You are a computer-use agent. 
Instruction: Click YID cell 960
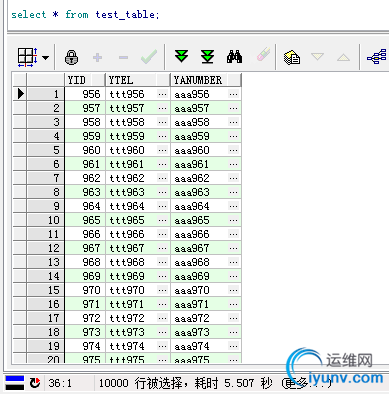click(x=85, y=150)
